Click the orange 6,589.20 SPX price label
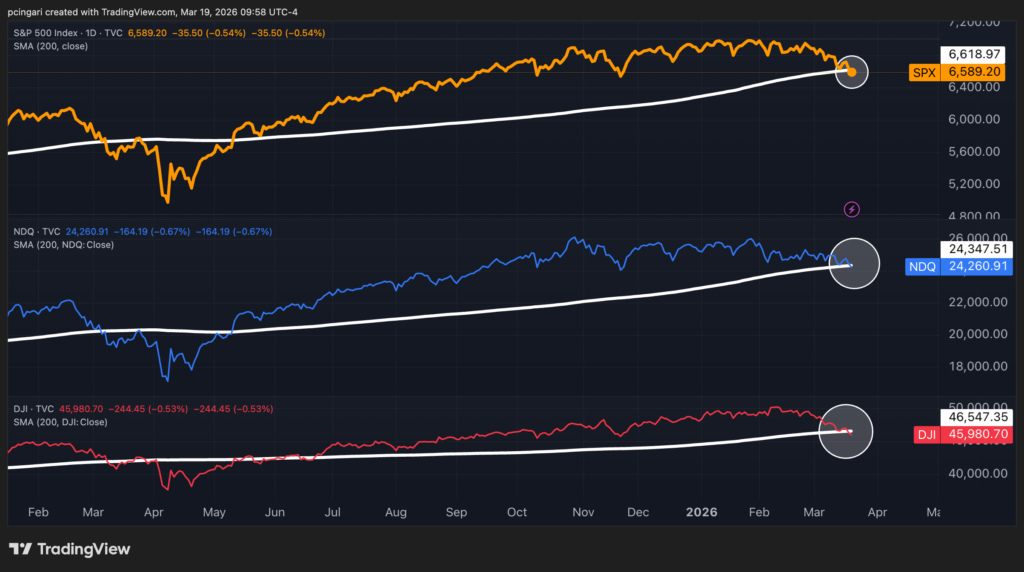The image size is (1024, 572). pos(972,73)
